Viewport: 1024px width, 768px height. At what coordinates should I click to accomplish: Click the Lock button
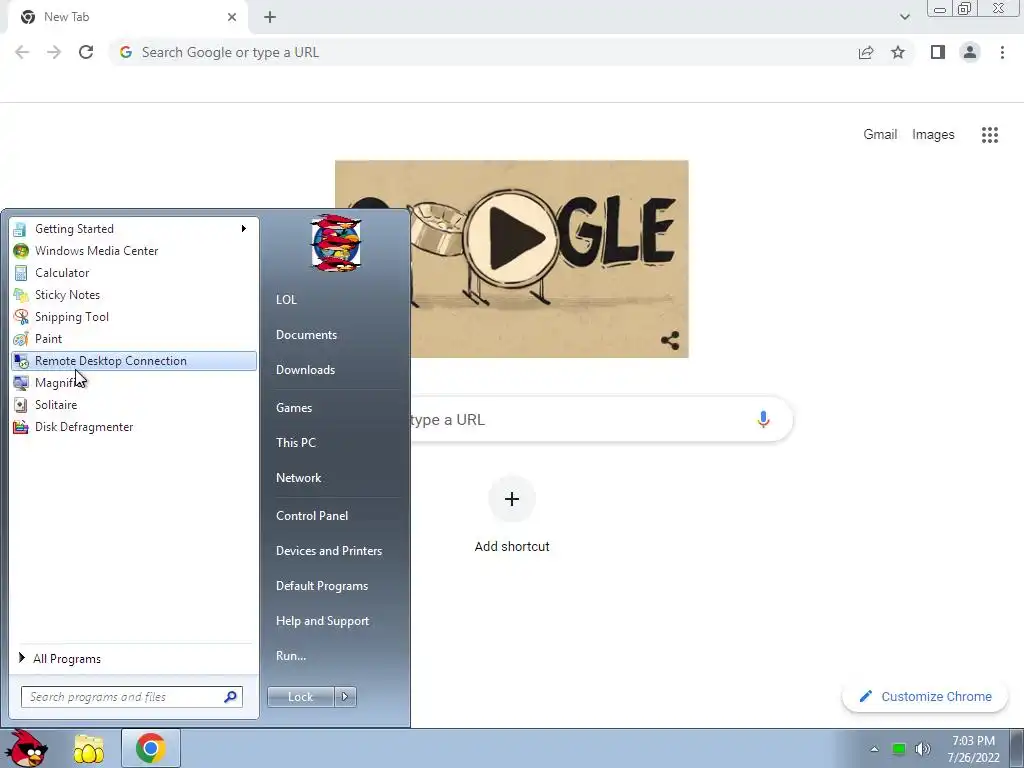pyautogui.click(x=300, y=697)
